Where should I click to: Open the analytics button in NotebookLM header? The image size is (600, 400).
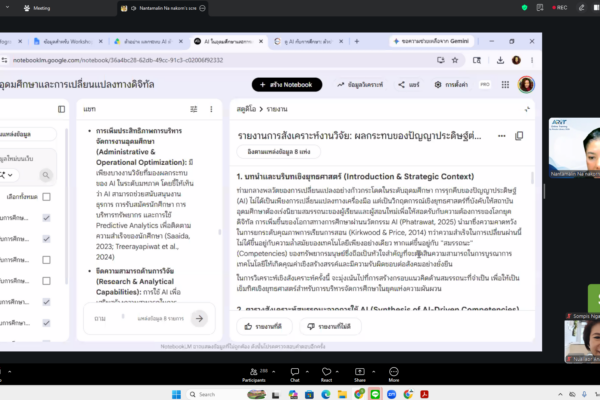pyautogui.click(x=360, y=85)
